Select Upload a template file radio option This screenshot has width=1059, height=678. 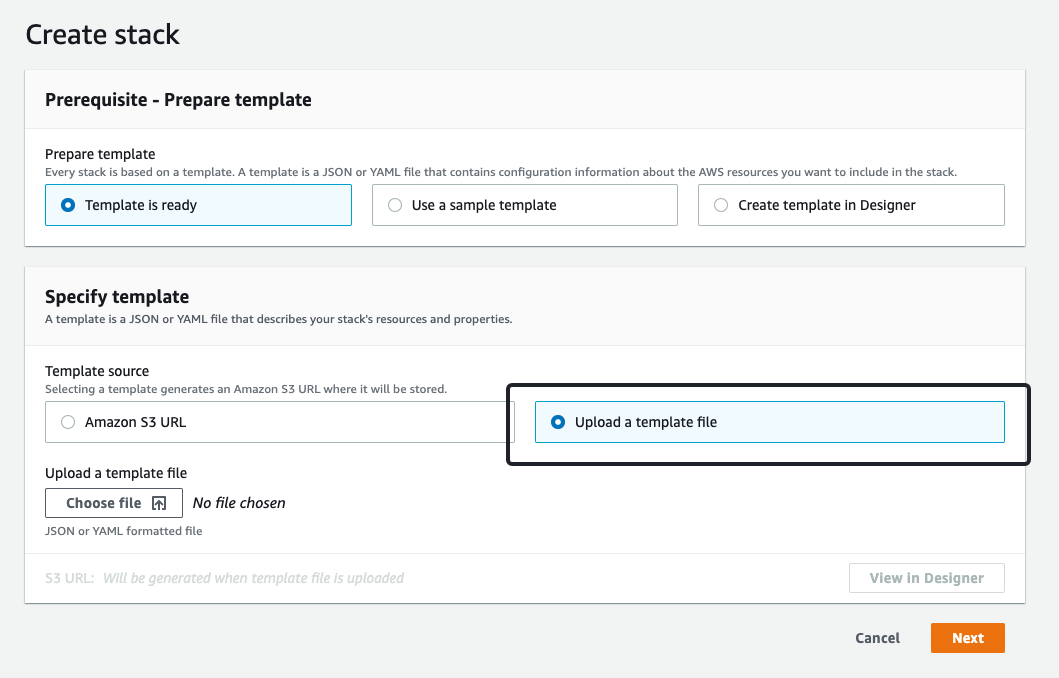pyautogui.click(x=770, y=422)
